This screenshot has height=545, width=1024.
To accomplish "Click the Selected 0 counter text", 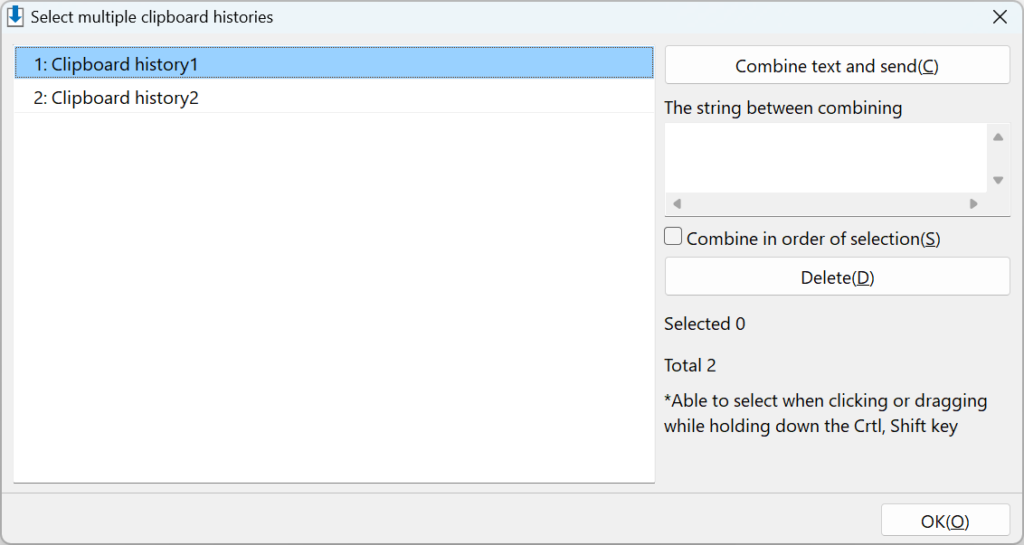I will pyautogui.click(x=705, y=324).
